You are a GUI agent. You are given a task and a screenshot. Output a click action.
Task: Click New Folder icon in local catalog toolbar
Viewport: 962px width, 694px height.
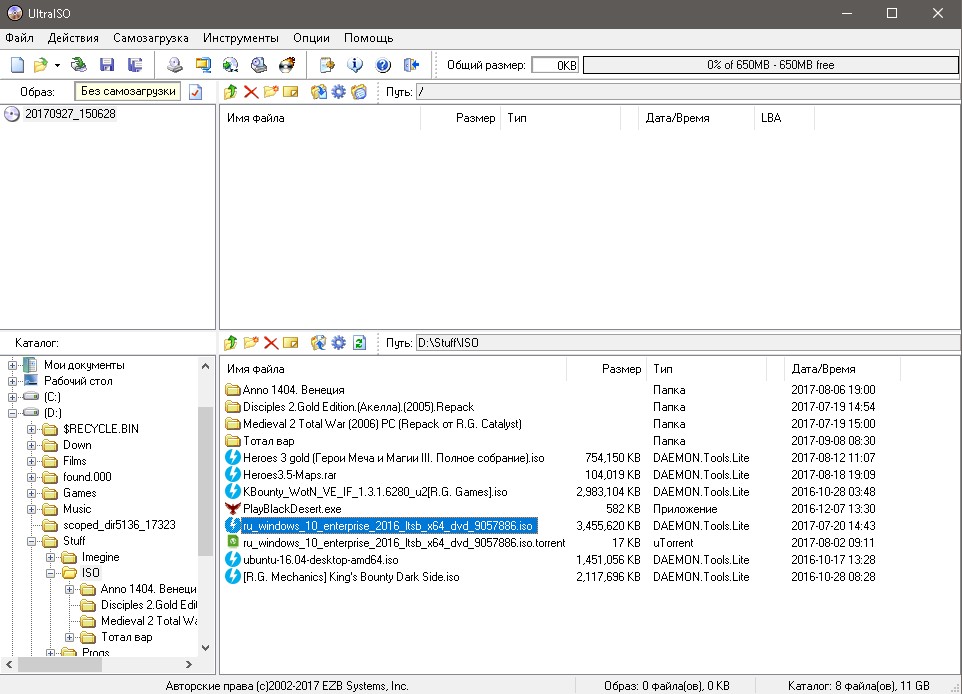tap(251, 342)
